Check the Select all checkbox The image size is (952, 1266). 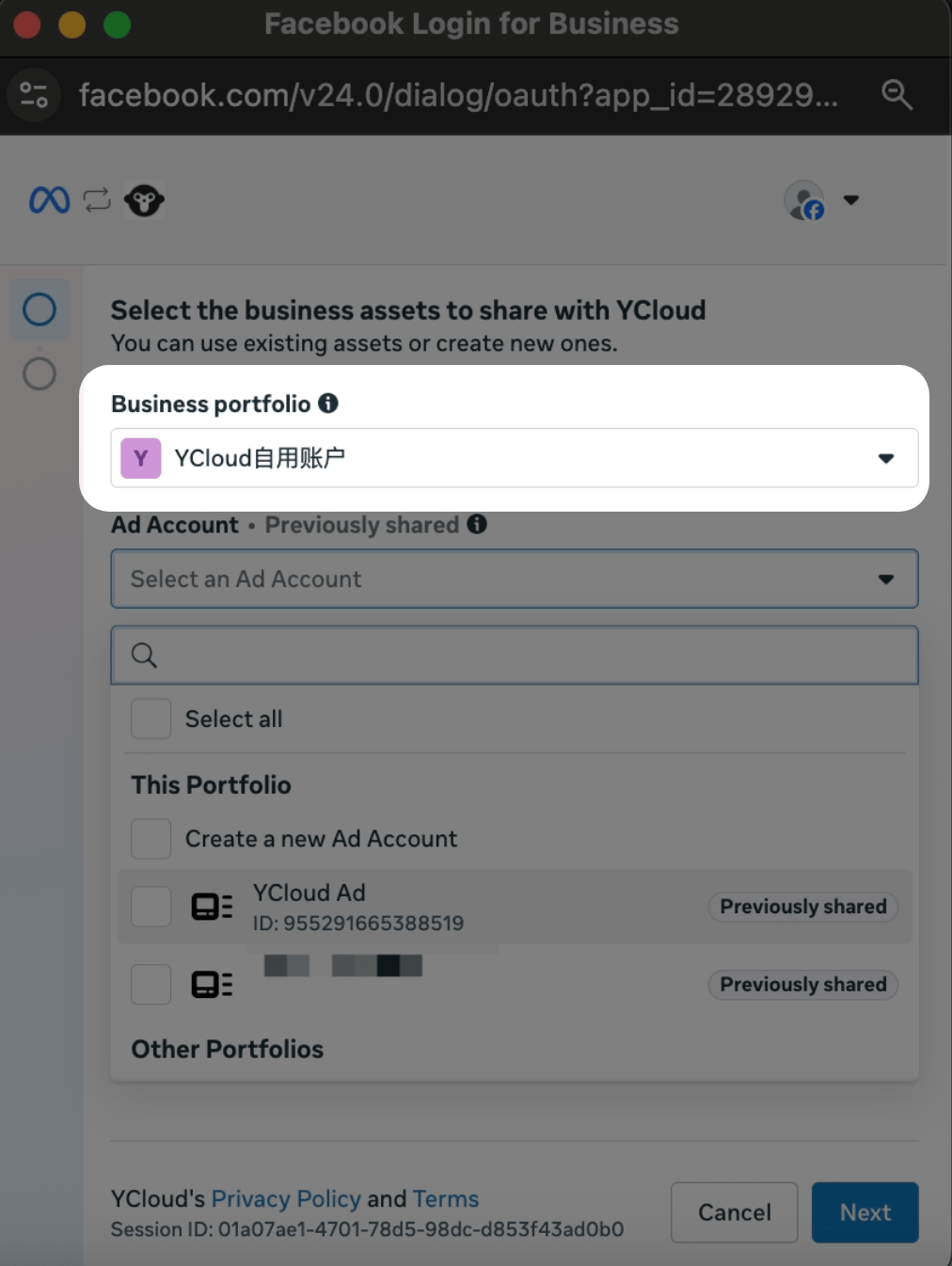(151, 719)
